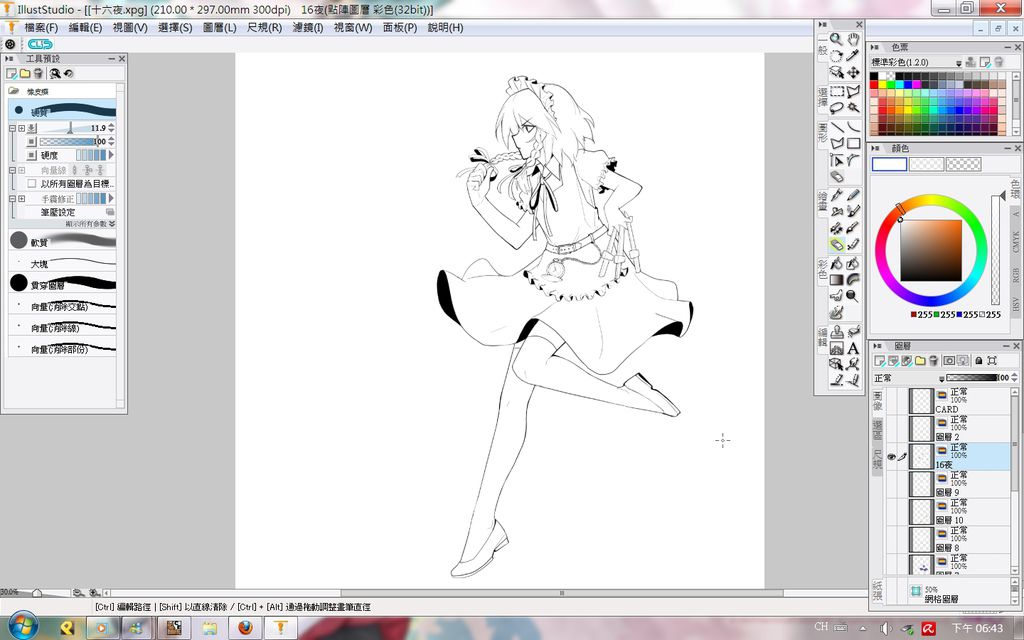Delete layer with trash icon in layer panel
This screenshot has height=640, width=1024.
click(x=933, y=360)
